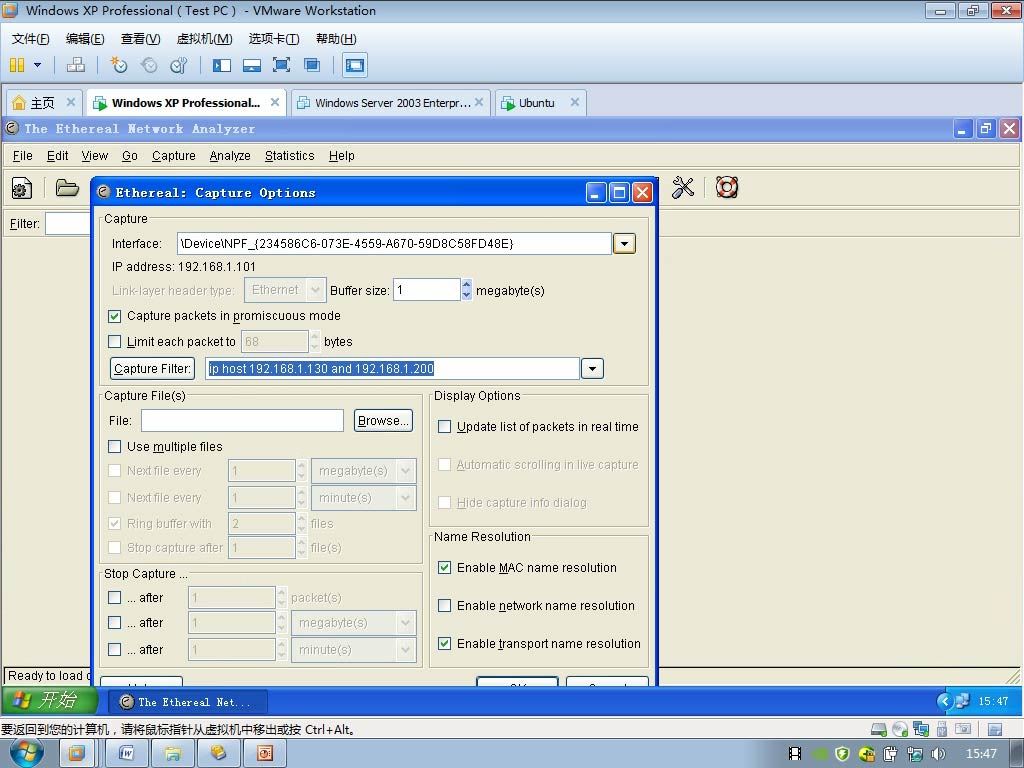Open Ethereal Capture menu
1024x768 pixels.
coord(174,155)
